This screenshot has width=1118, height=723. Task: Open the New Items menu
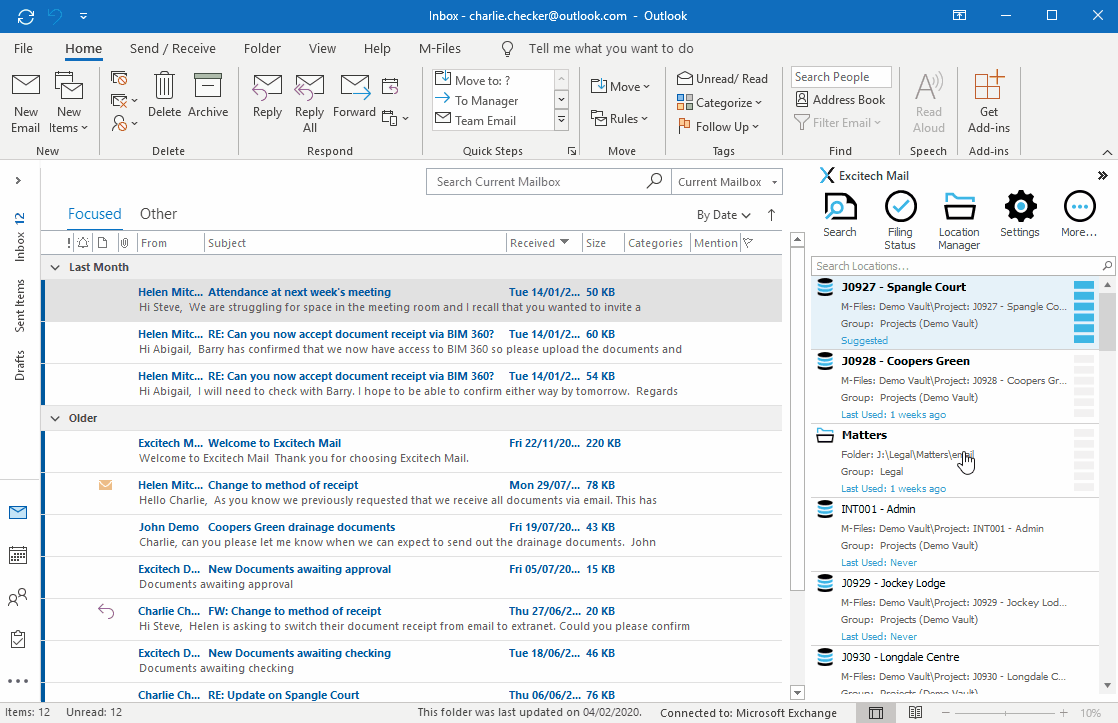click(x=68, y=103)
